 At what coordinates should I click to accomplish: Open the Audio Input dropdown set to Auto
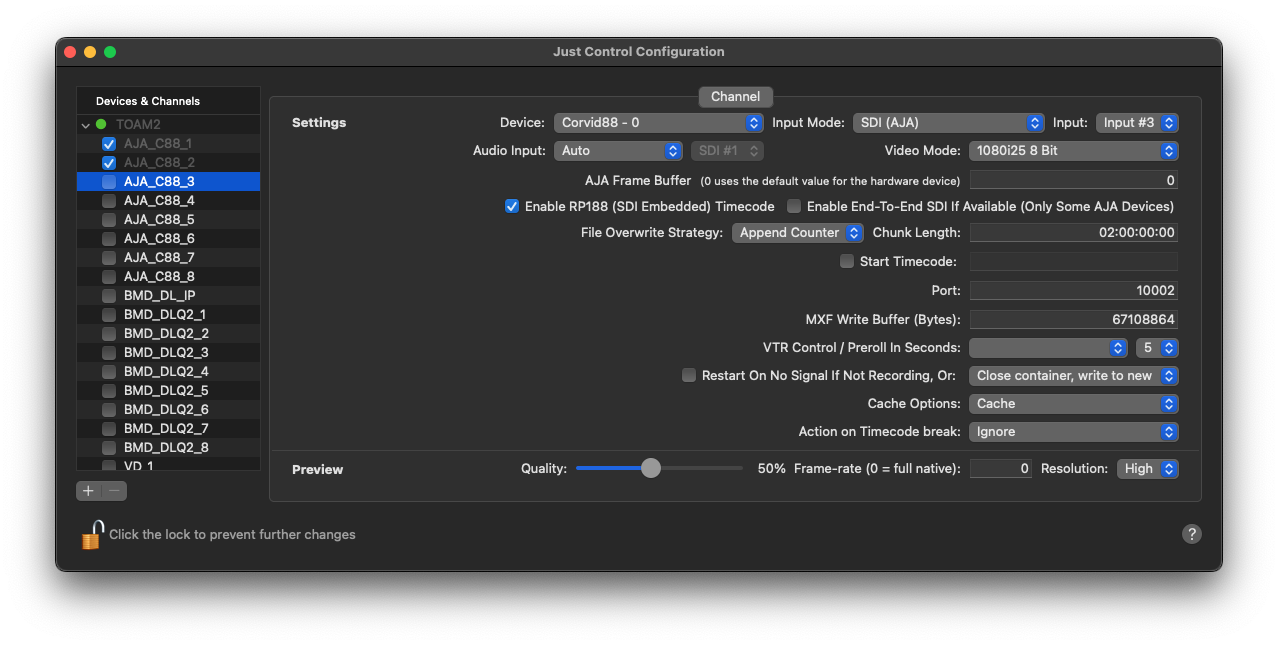click(618, 150)
